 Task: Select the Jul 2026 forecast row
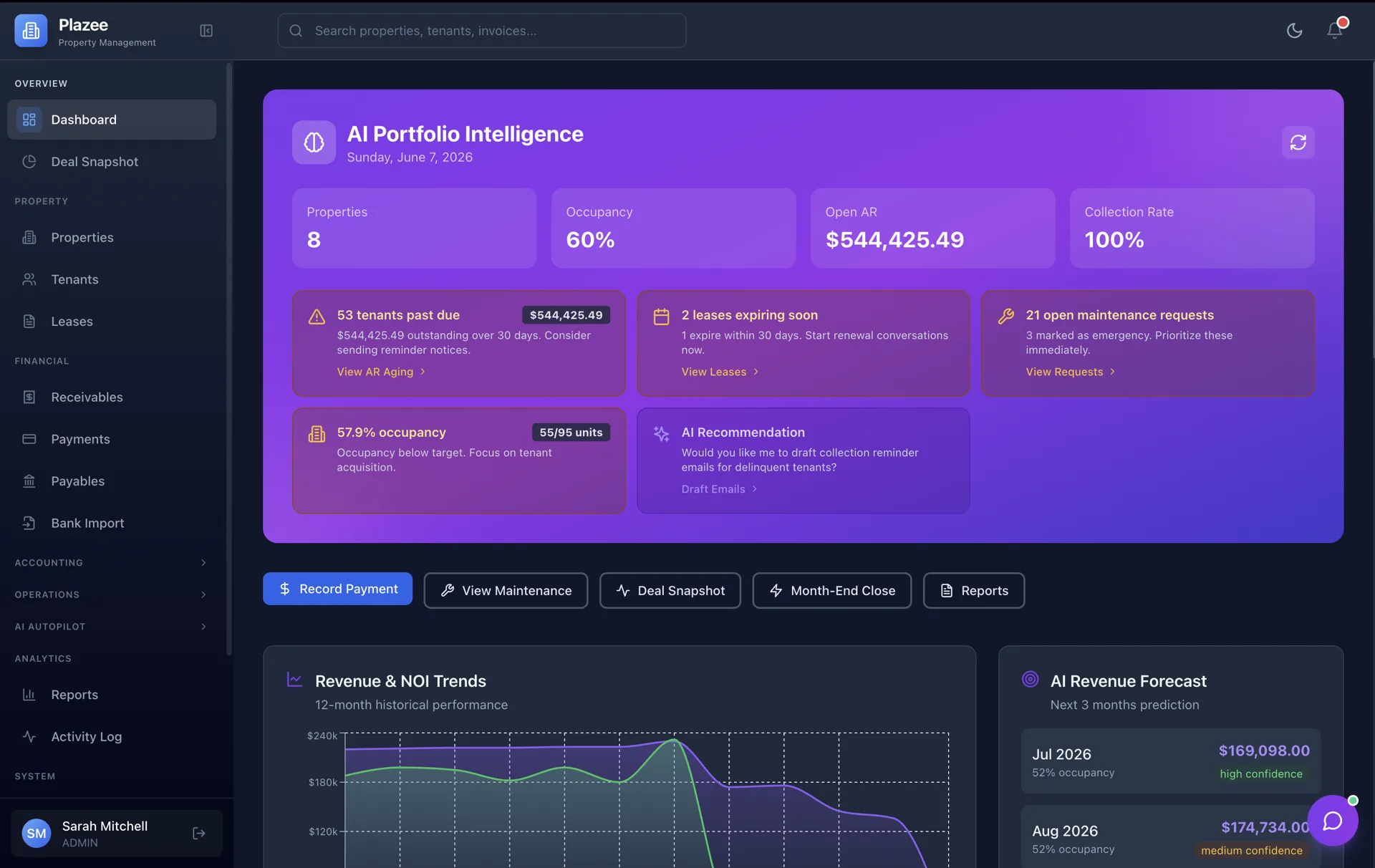(1170, 761)
